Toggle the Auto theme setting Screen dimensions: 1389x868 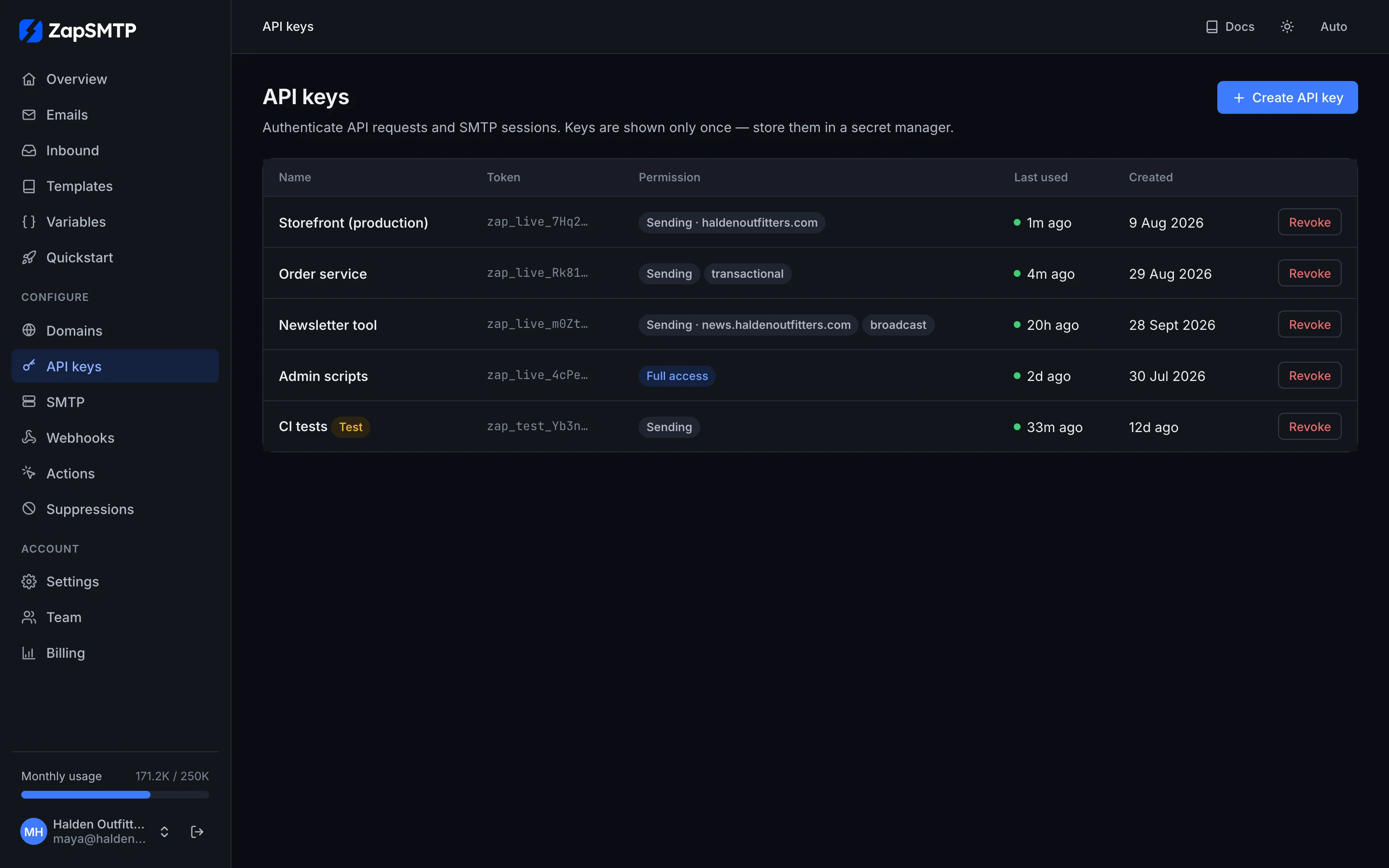click(1334, 27)
